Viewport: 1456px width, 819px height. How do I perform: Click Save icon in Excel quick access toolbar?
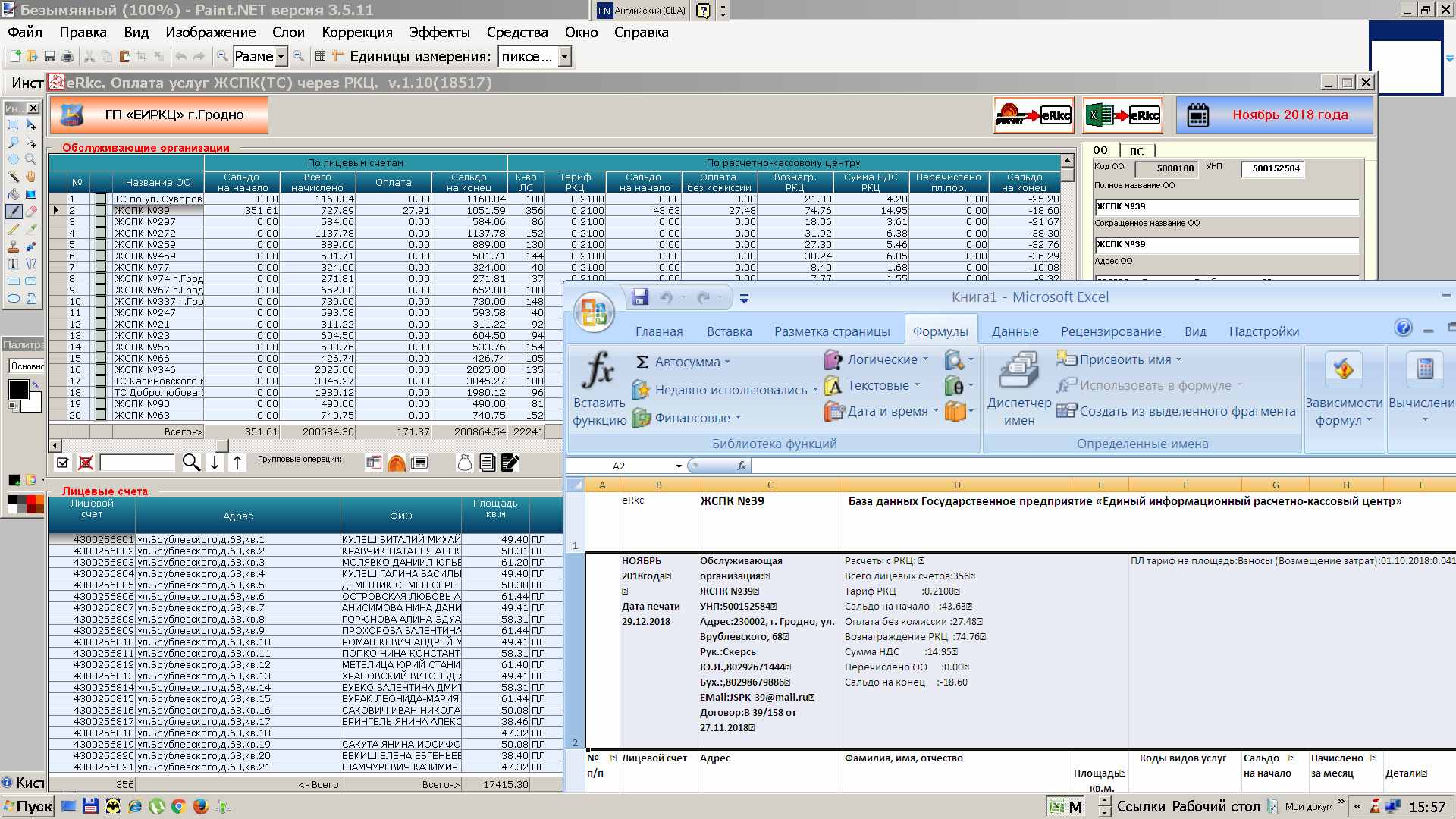(x=640, y=297)
